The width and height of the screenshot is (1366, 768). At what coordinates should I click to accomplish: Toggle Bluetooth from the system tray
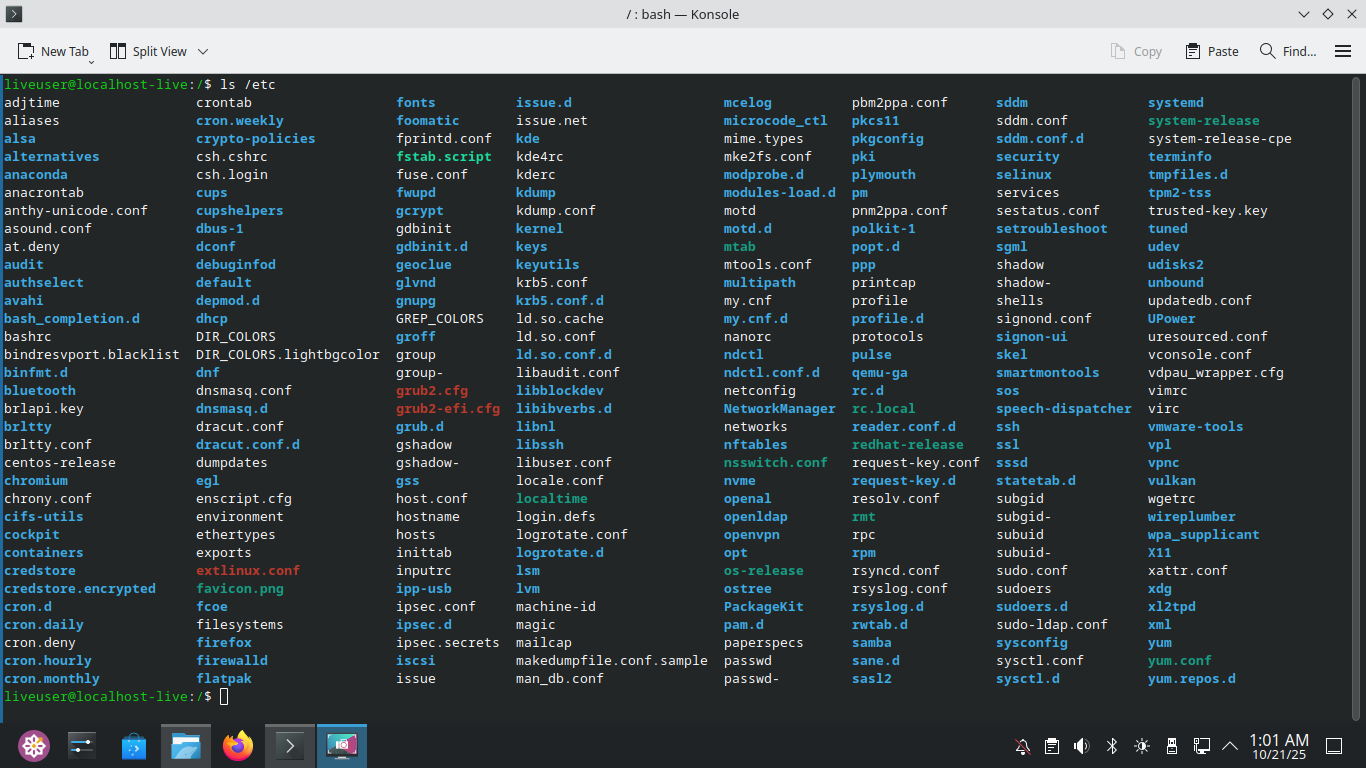click(1111, 746)
